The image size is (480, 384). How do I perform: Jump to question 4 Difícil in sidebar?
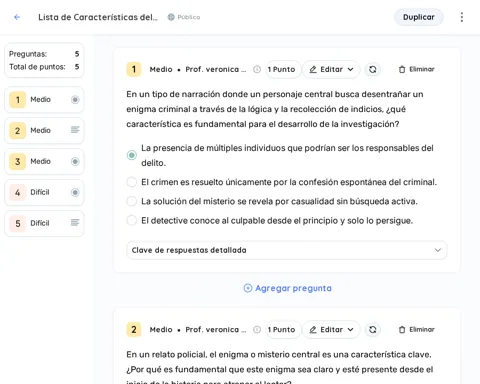click(44, 192)
